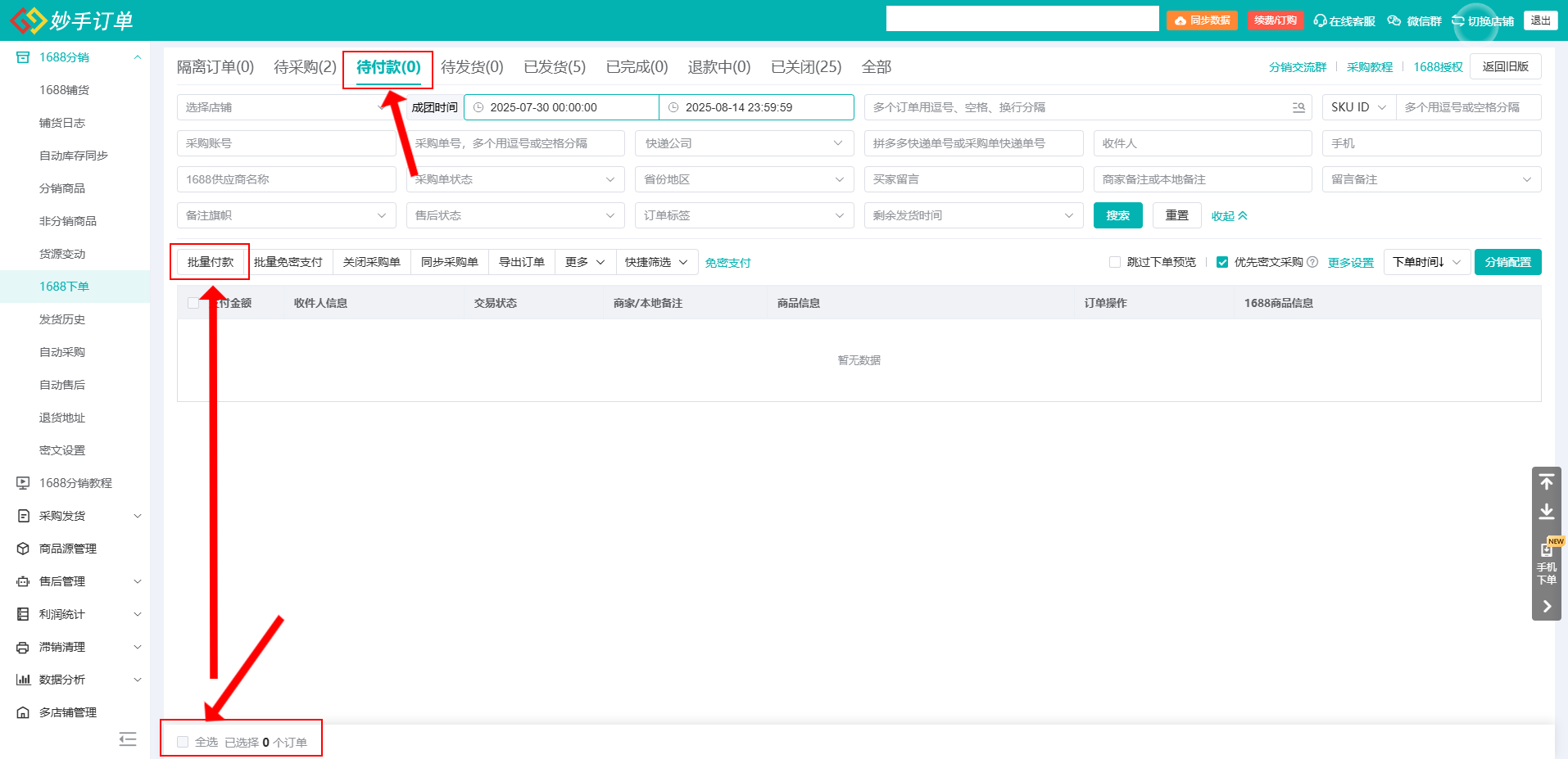Click the 重置 button

coord(1177,215)
